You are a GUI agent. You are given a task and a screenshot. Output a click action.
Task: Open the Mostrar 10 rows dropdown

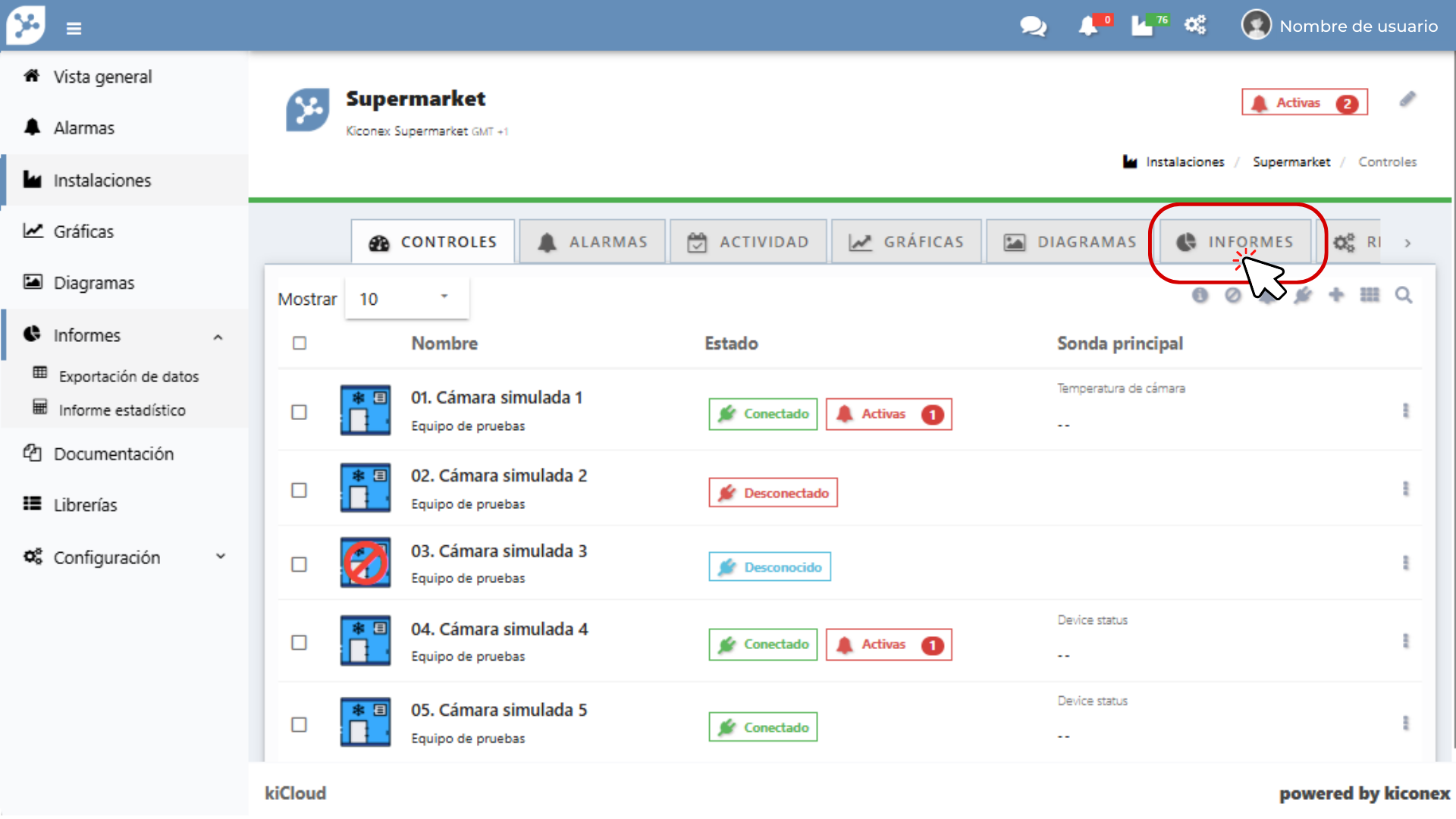click(406, 299)
